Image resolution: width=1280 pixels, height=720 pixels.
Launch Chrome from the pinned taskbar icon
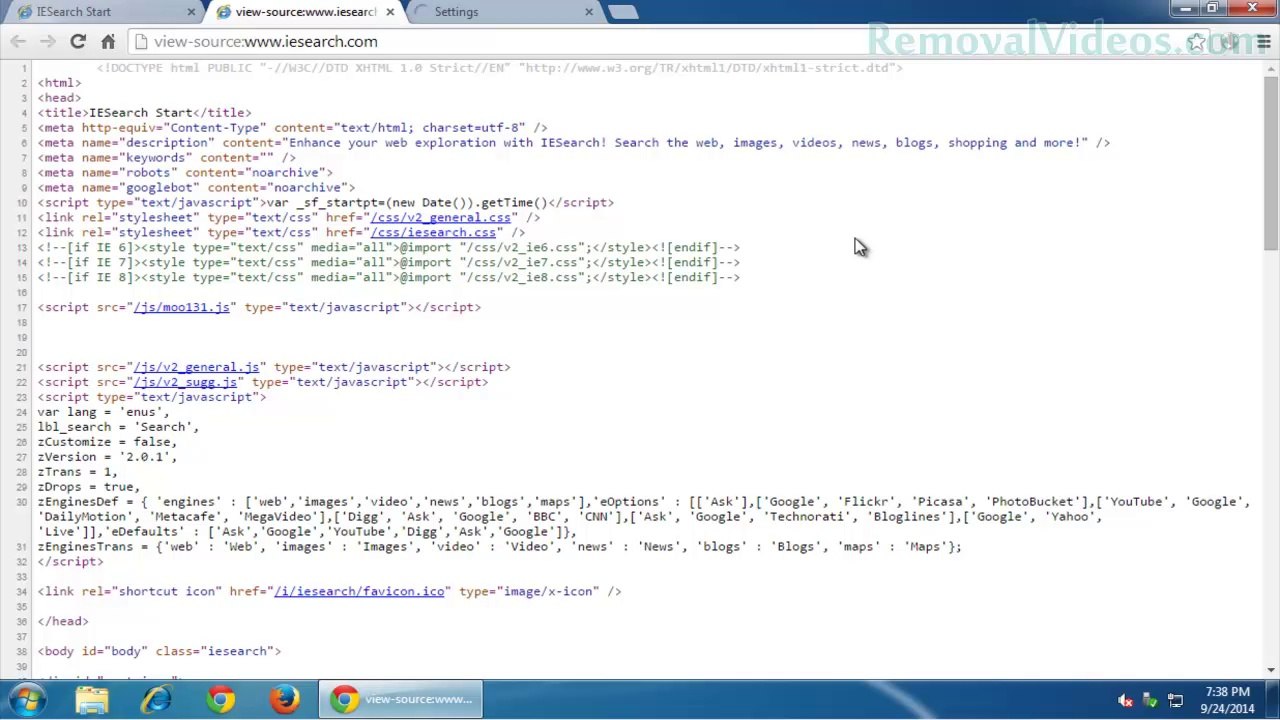pyautogui.click(x=221, y=699)
